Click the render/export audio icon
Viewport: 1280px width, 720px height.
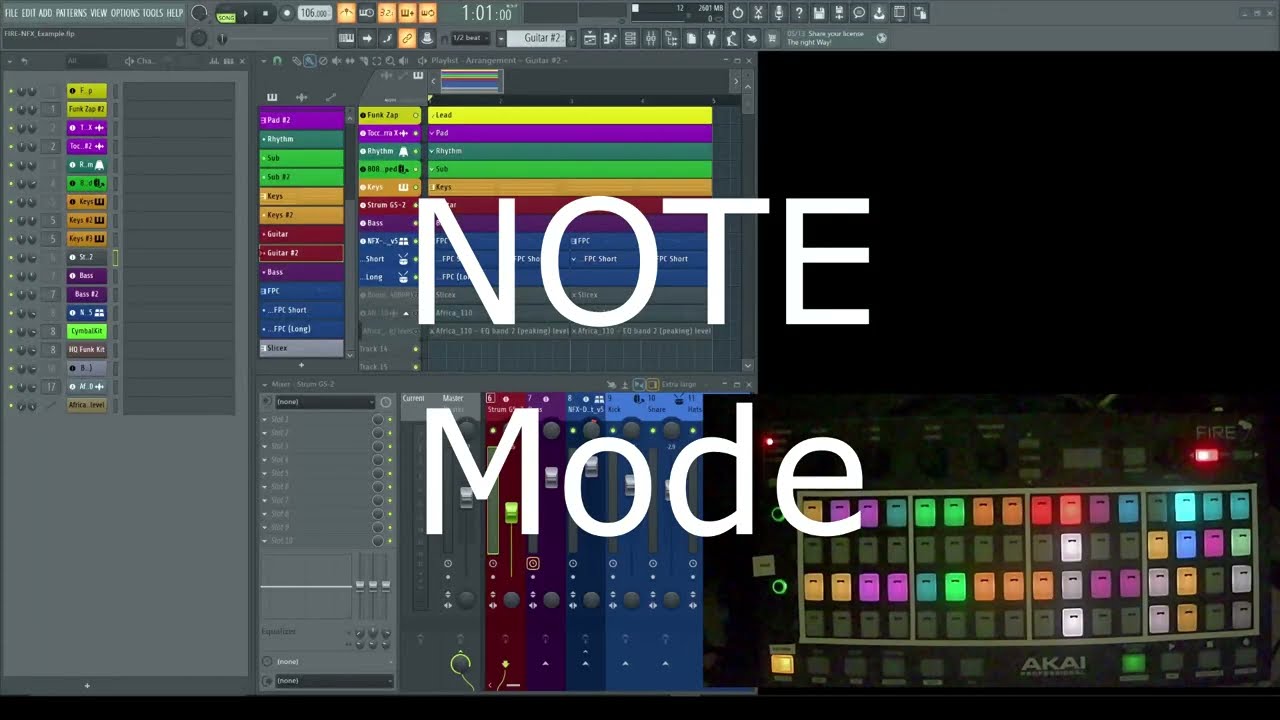[839, 13]
